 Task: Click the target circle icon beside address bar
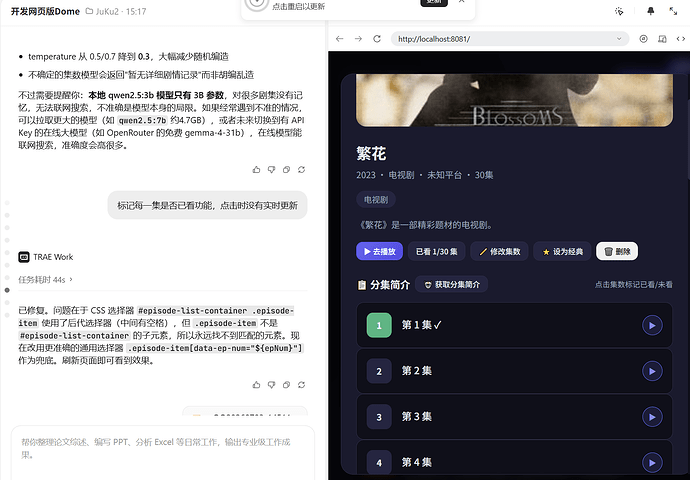[643, 39]
